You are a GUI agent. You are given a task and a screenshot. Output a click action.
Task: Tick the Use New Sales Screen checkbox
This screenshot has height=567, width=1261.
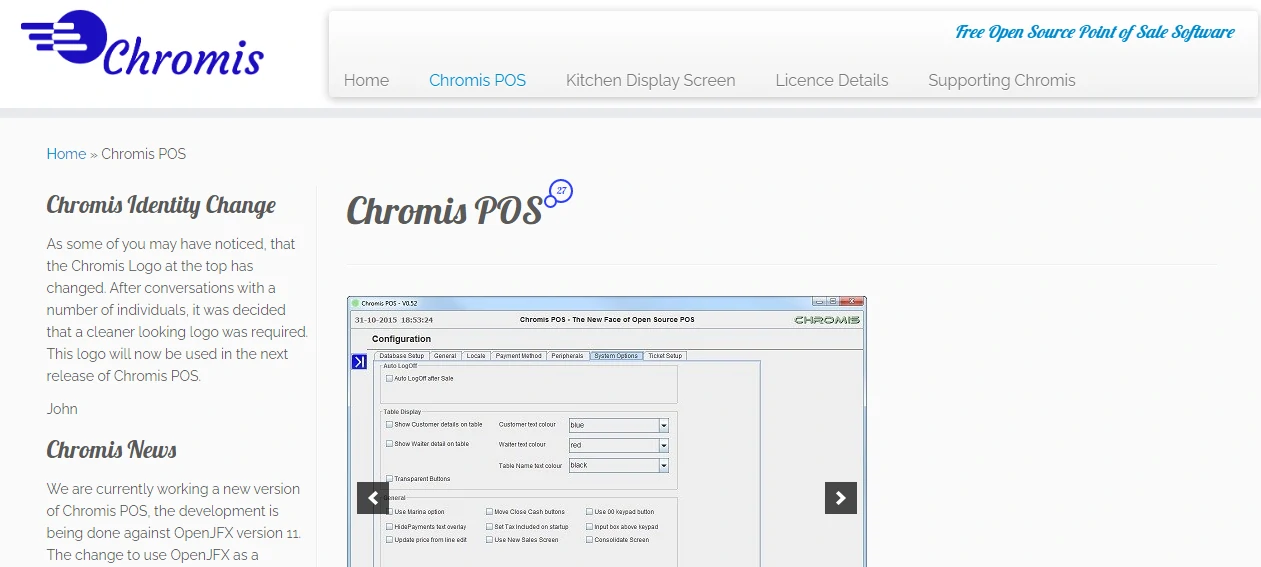pyautogui.click(x=490, y=539)
